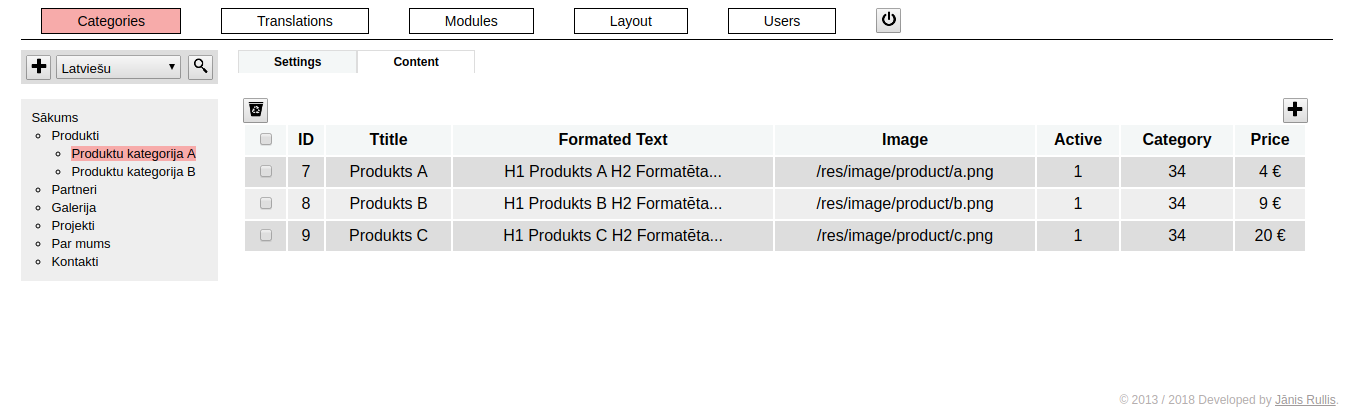Delete selected rows with trash icon

(x=256, y=110)
